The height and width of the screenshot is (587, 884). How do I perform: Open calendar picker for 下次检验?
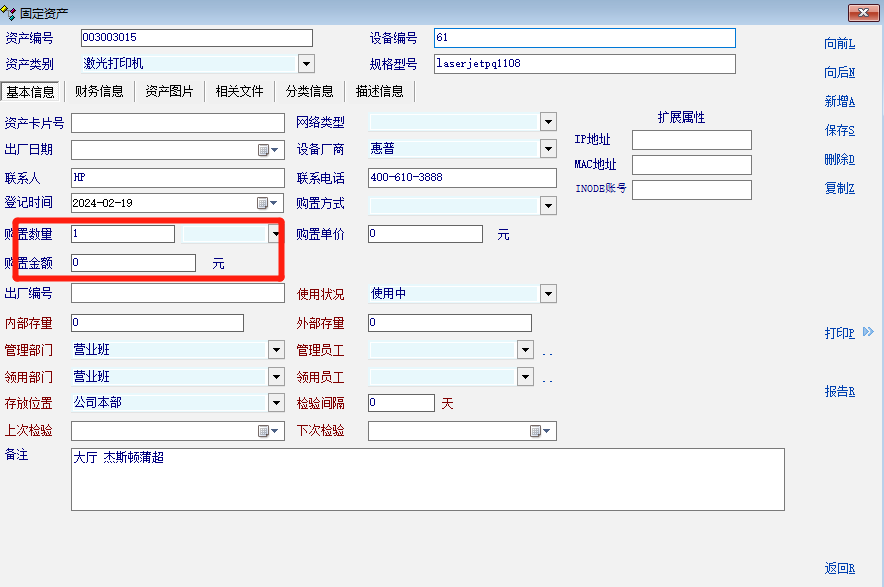(x=537, y=431)
